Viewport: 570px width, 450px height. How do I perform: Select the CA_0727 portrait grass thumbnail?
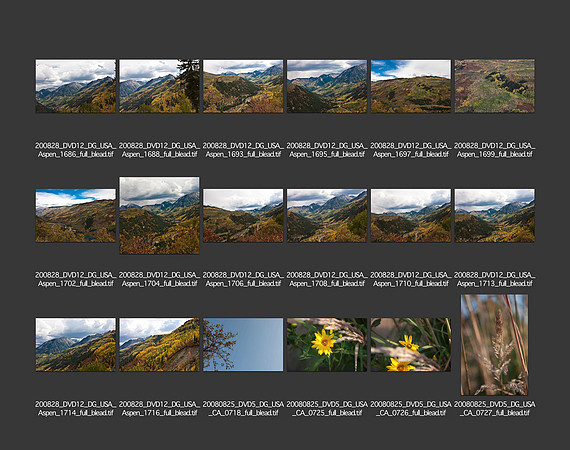click(x=495, y=345)
